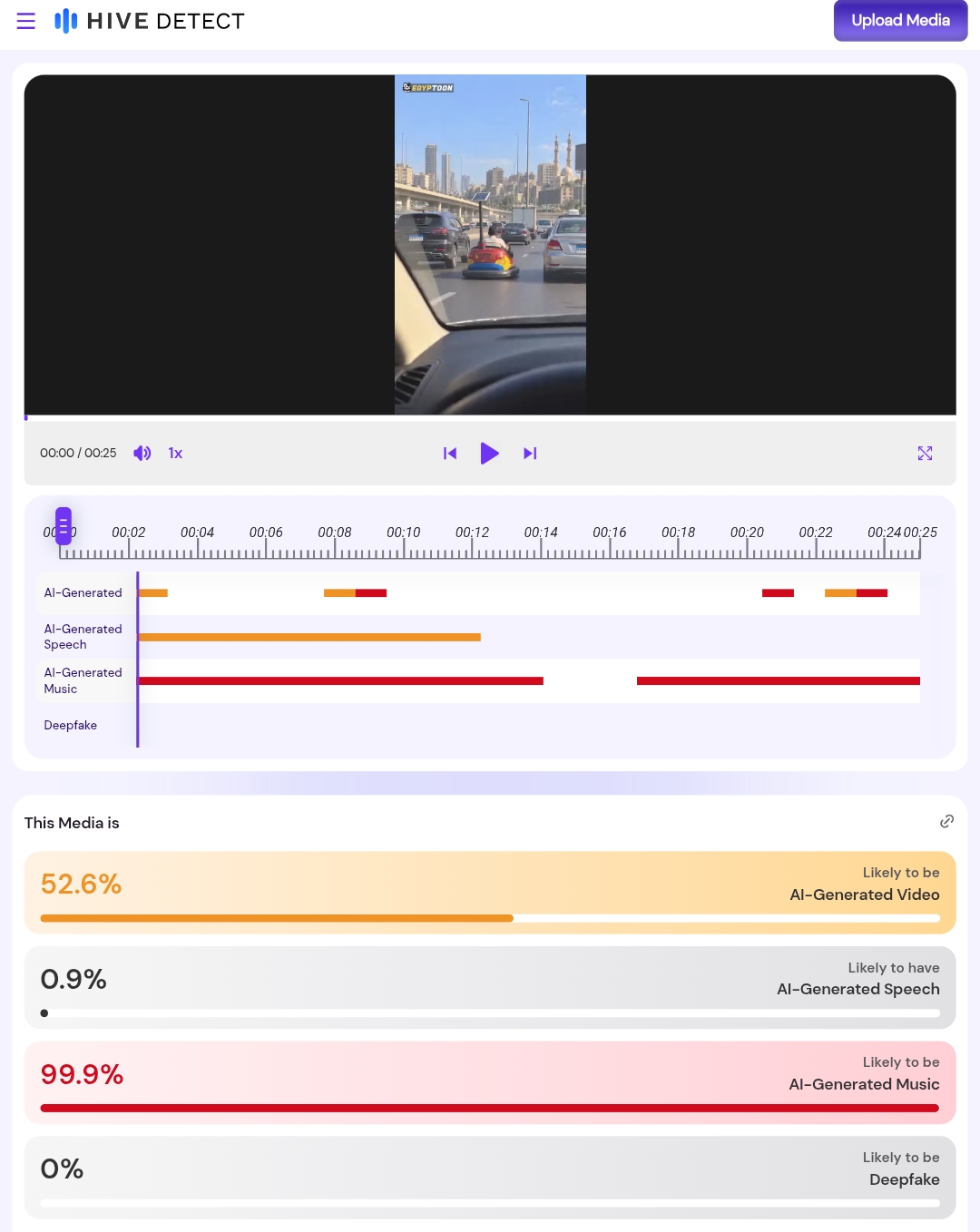Open the 0.9% AI-Generated Speech result
This screenshot has height=1232, width=980.
point(490,987)
